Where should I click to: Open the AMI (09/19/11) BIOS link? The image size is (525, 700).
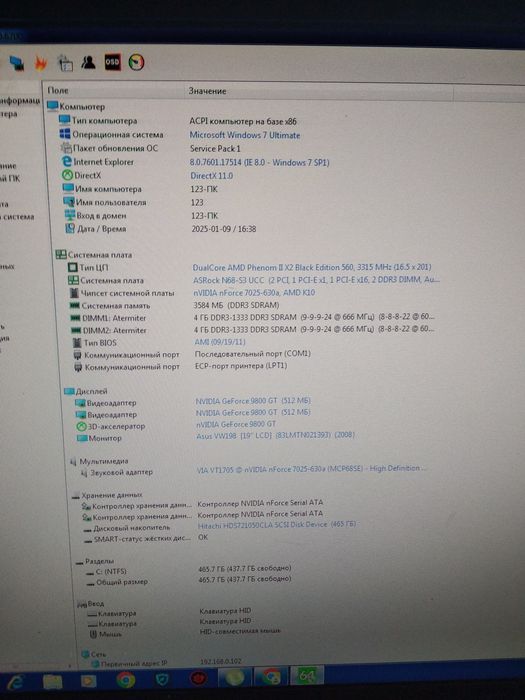tap(220, 342)
